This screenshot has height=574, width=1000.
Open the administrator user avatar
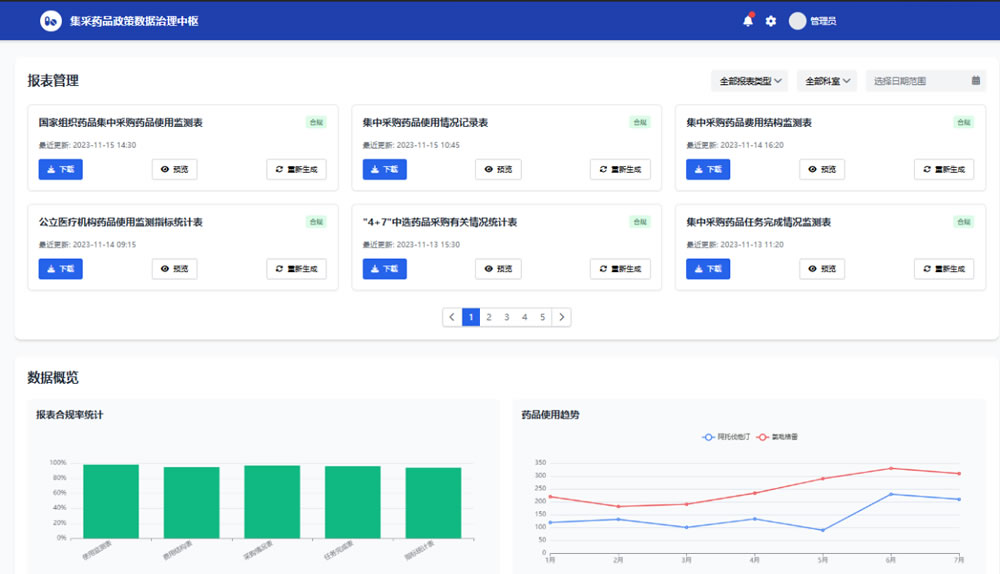pyautogui.click(x=797, y=21)
